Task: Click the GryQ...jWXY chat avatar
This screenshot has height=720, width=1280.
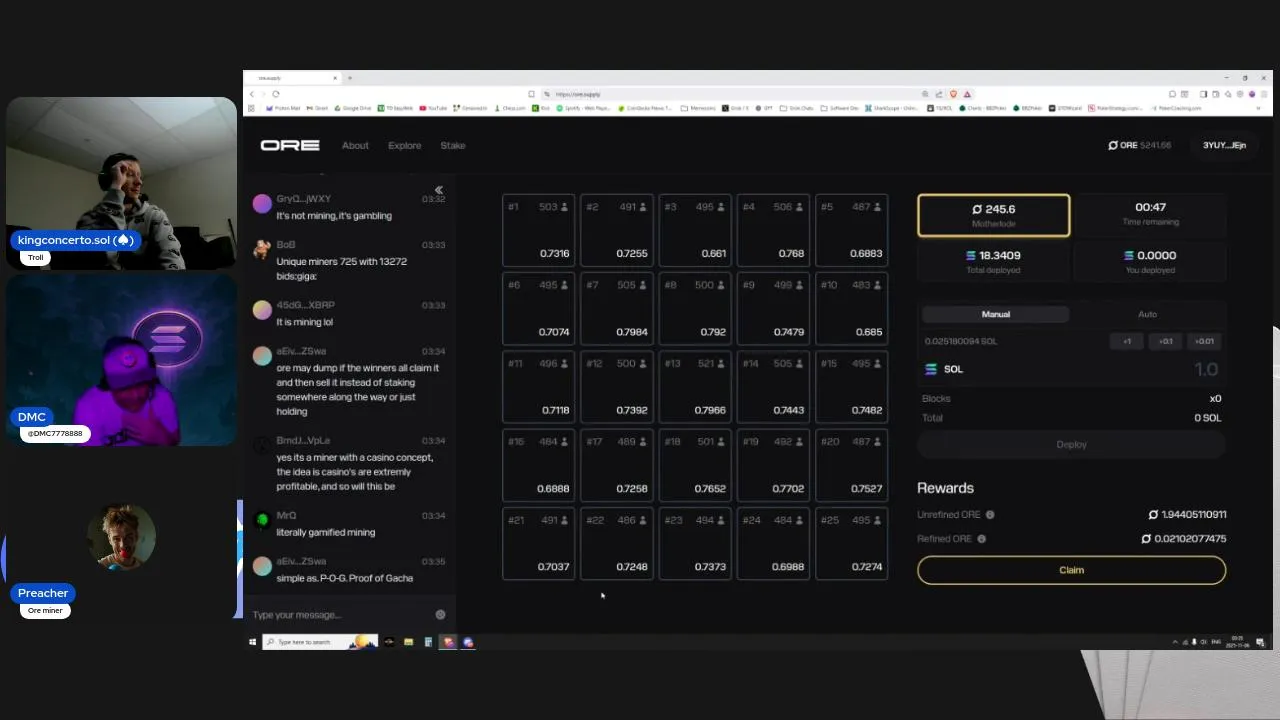Action: click(x=262, y=204)
